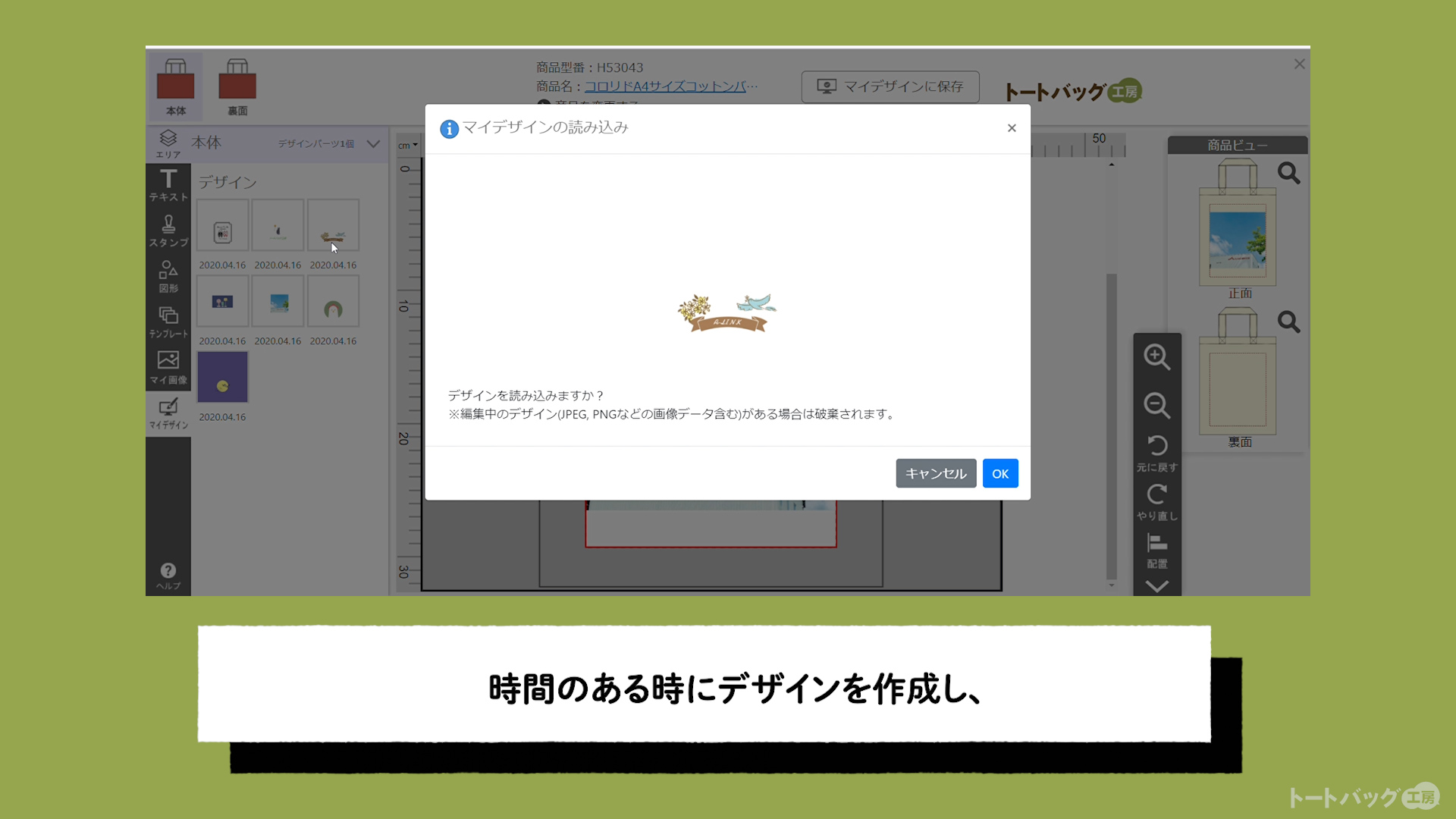The height and width of the screenshot is (819, 1456).
Task: Select the bird ribbon design thumbnail
Action: point(333,225)
